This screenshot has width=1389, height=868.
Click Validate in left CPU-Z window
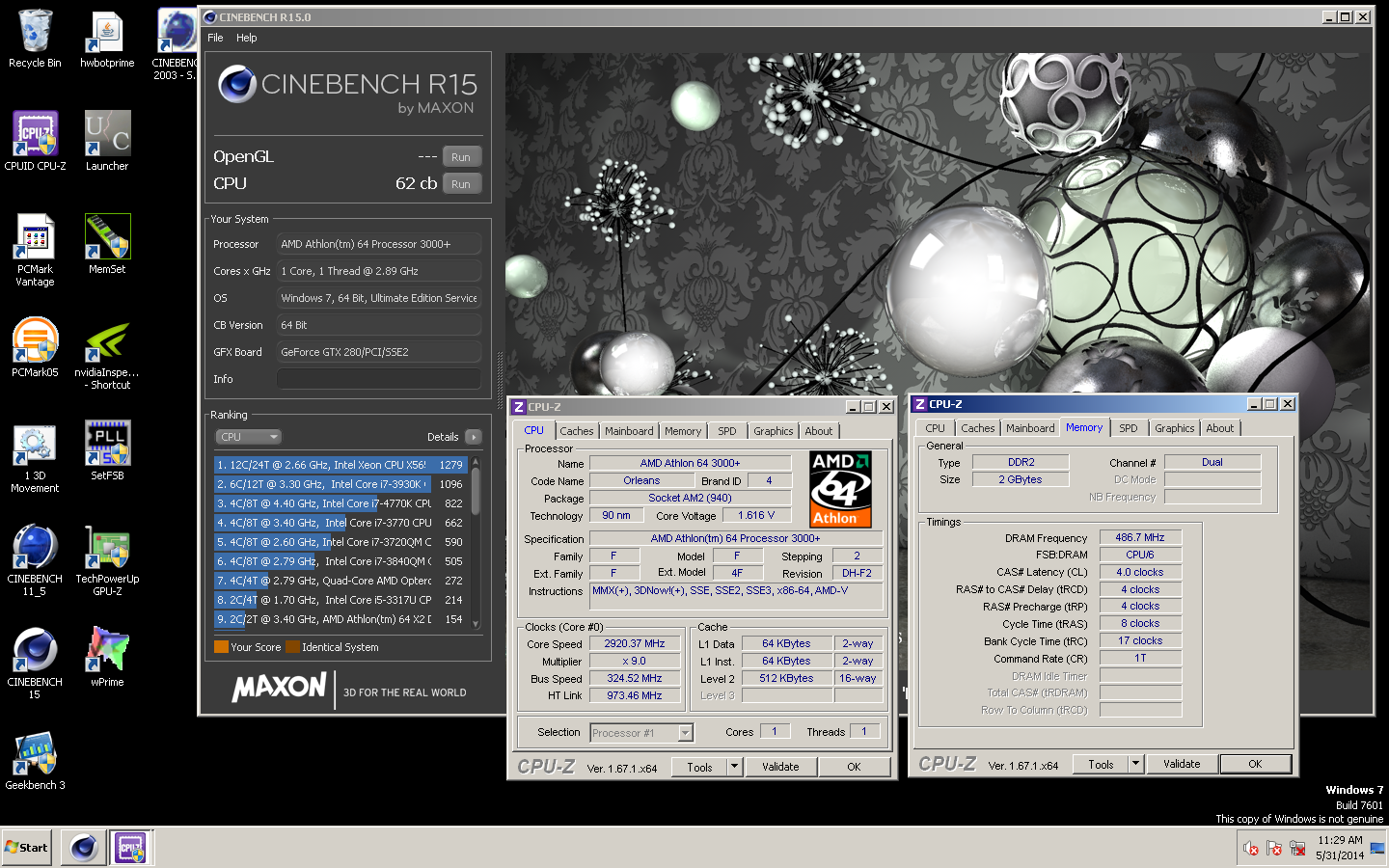[780, 767]
